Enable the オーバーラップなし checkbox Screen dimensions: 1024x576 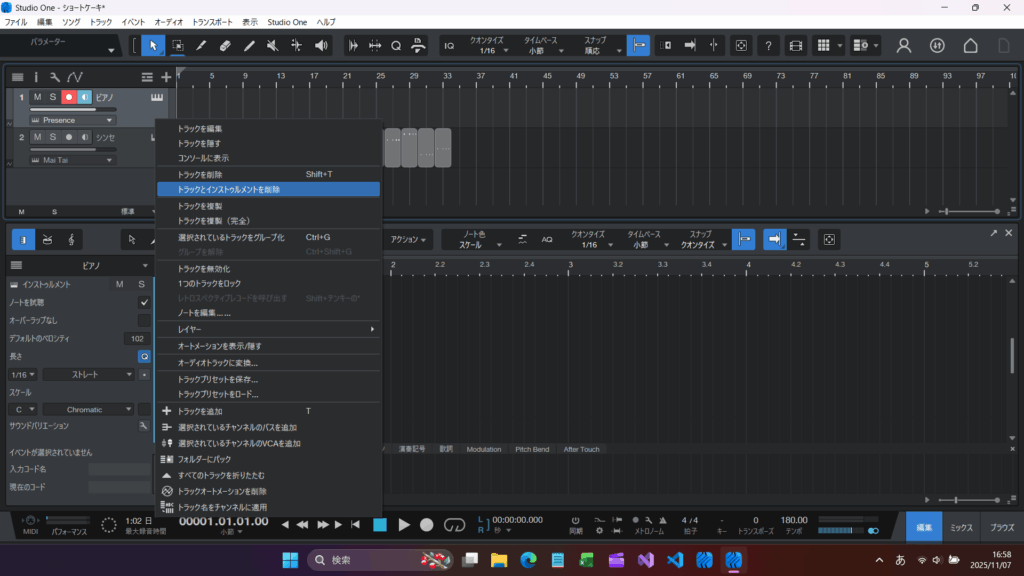click(x=144, y=320)
